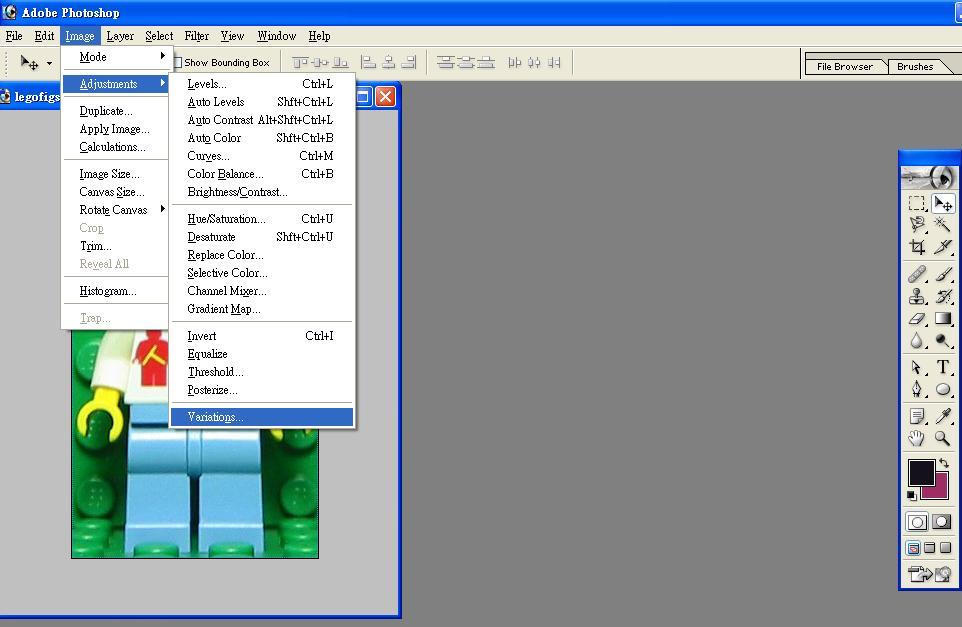Choose Histogram menu entry
This screenshot has width=962, height=627.
115,291
